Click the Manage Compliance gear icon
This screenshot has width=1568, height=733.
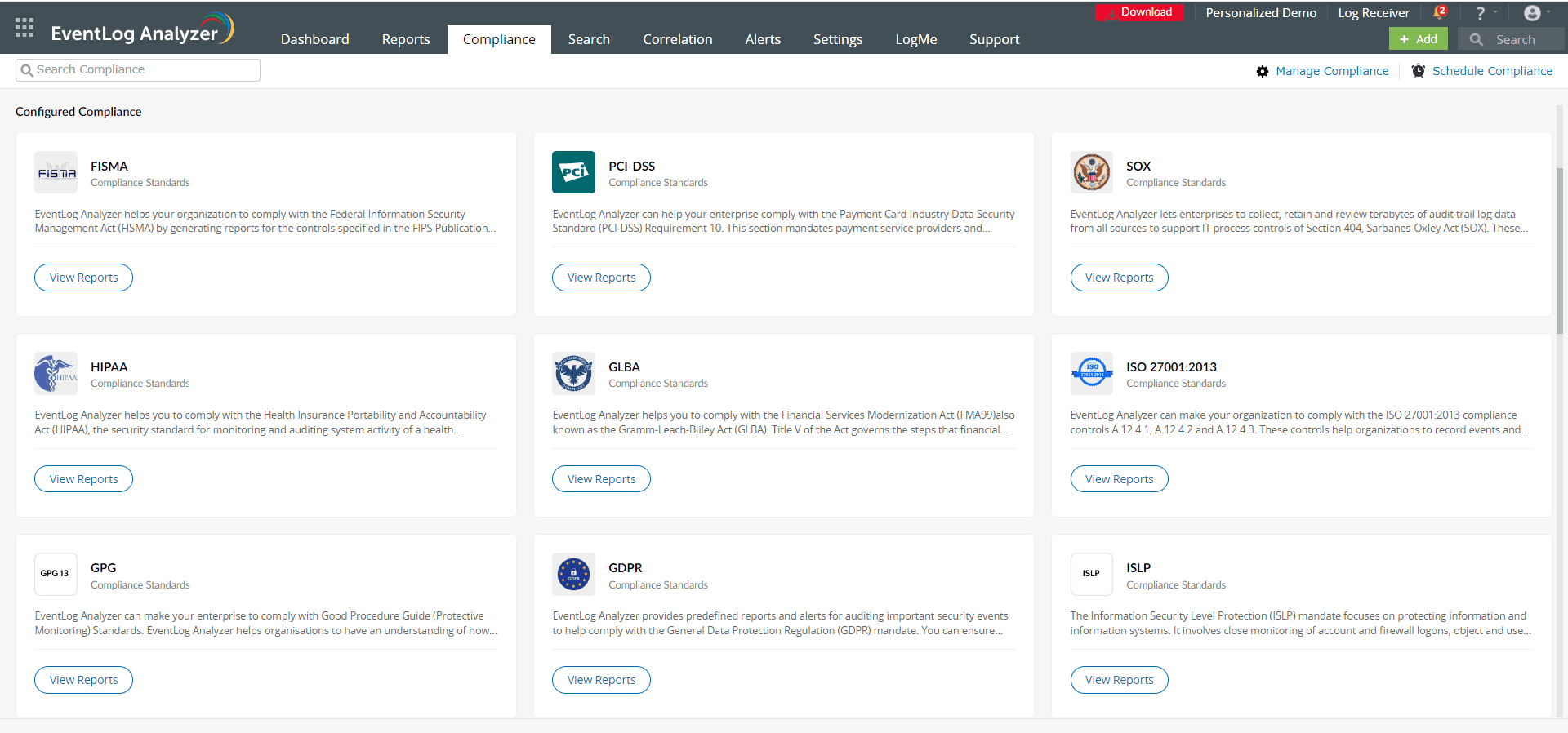click(1263, 71)
